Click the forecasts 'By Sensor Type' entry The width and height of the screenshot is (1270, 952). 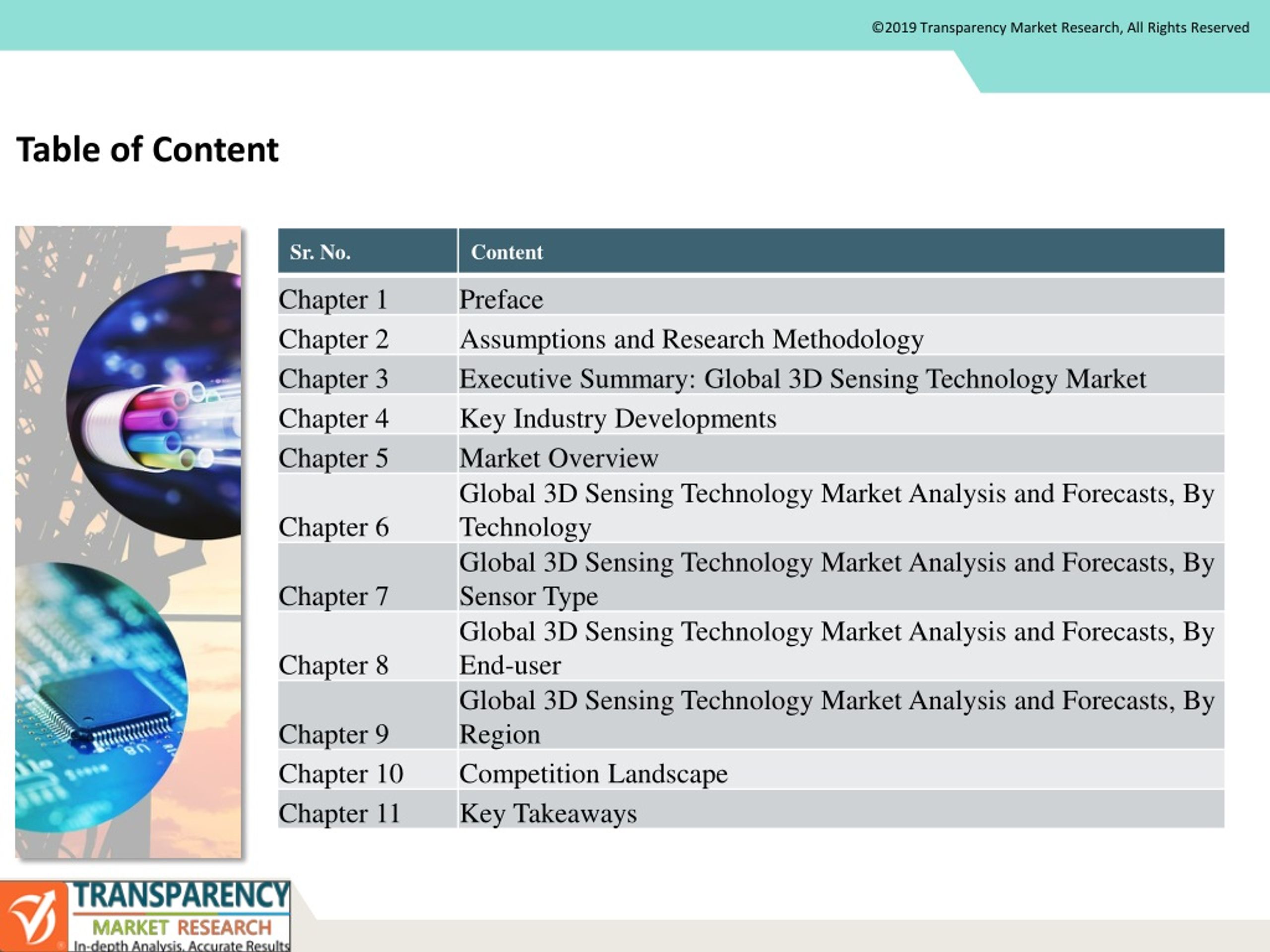837,579
